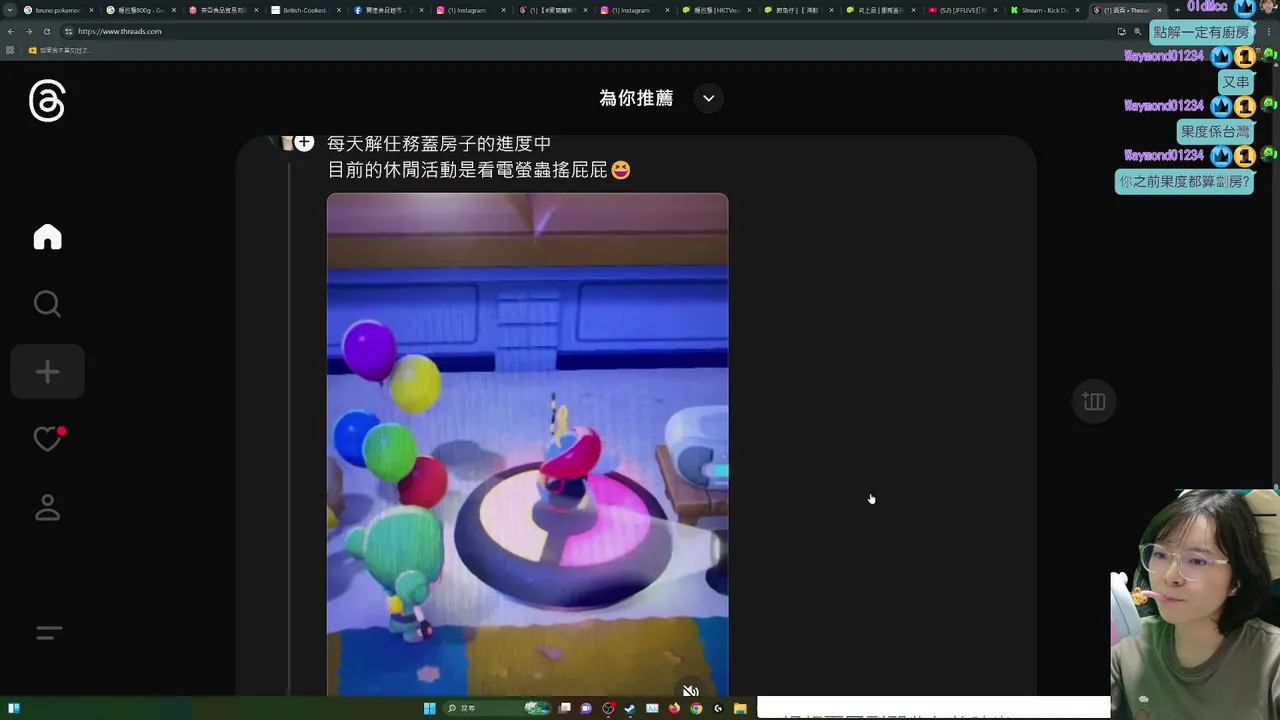Click chat message 果度係台灣

[x=1215, y=132]
